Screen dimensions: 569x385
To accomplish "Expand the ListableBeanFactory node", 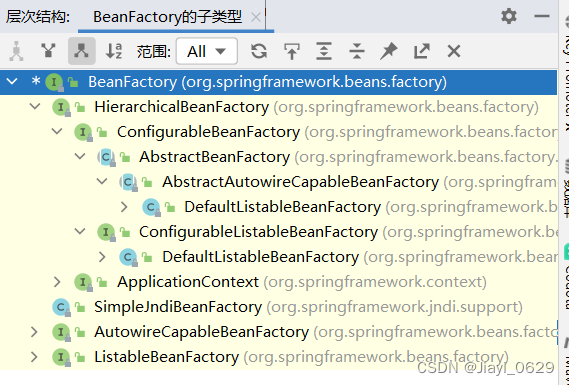I will point(34,357).
